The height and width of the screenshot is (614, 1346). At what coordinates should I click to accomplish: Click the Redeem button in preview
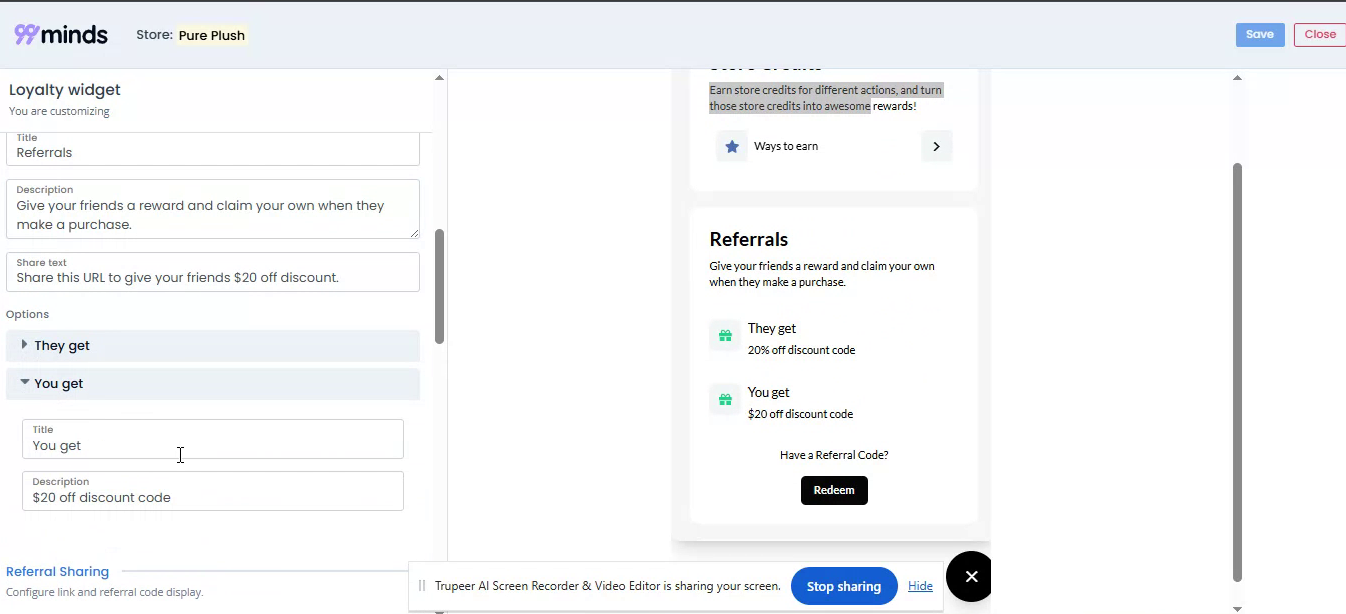[x=834, y=490]
